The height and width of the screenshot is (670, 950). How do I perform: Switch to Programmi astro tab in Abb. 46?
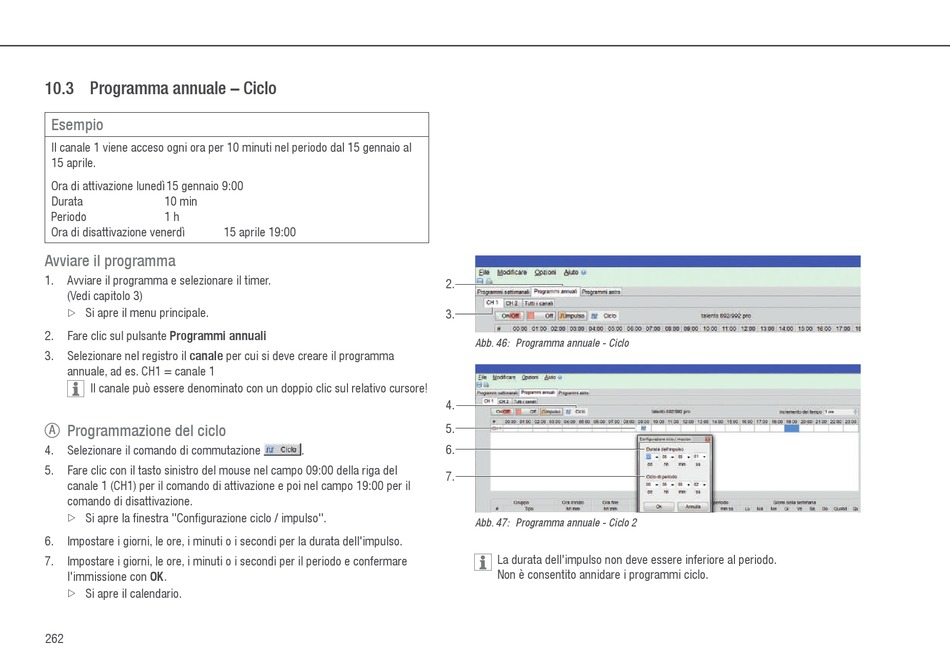click(x=601, y=292)
